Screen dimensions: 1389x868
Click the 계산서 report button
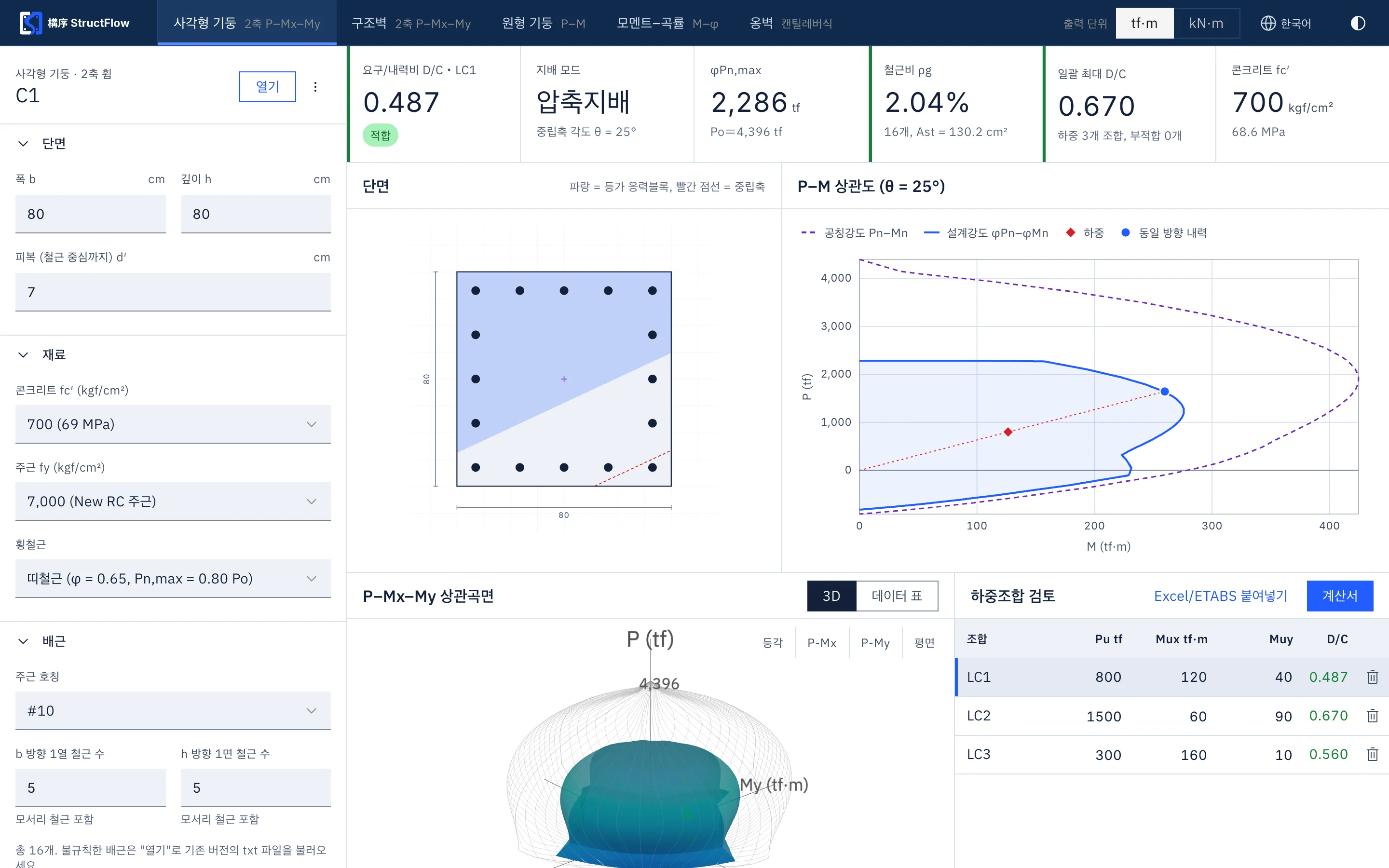1340,596
